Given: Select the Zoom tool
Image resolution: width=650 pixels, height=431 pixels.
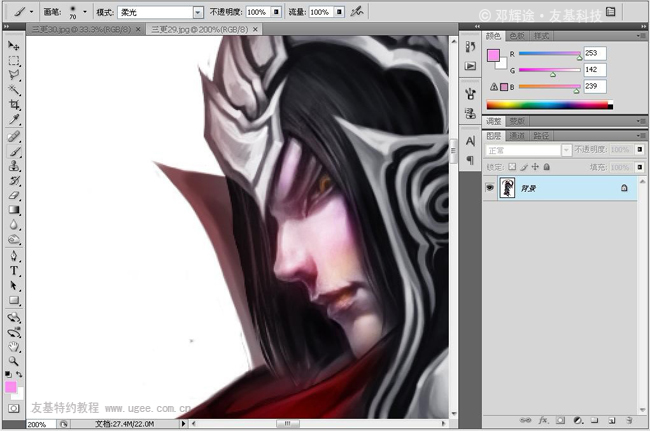Looking at the screenshot, I should [x=14, y=361].
